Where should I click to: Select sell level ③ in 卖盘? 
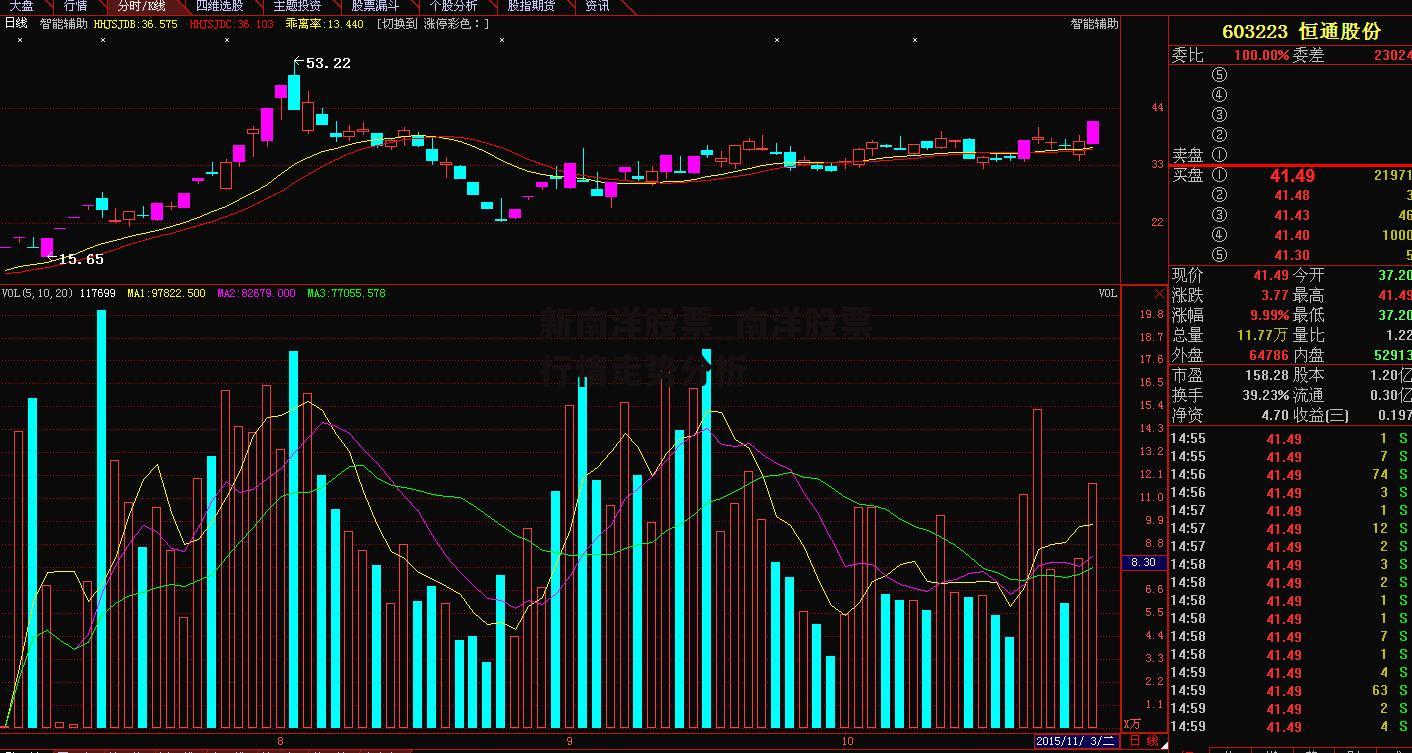tap(1219, 115)
